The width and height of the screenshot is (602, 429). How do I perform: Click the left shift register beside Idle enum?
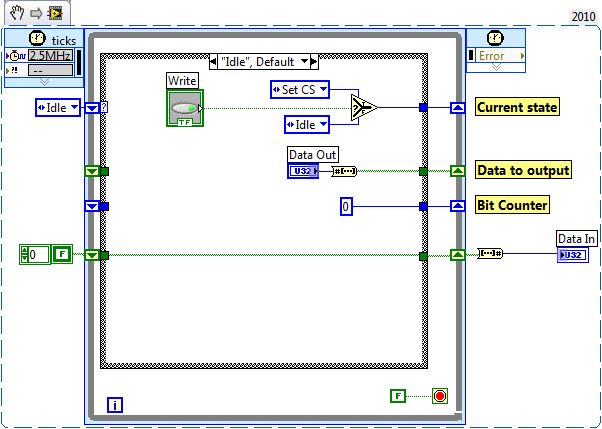pos(92,108)
